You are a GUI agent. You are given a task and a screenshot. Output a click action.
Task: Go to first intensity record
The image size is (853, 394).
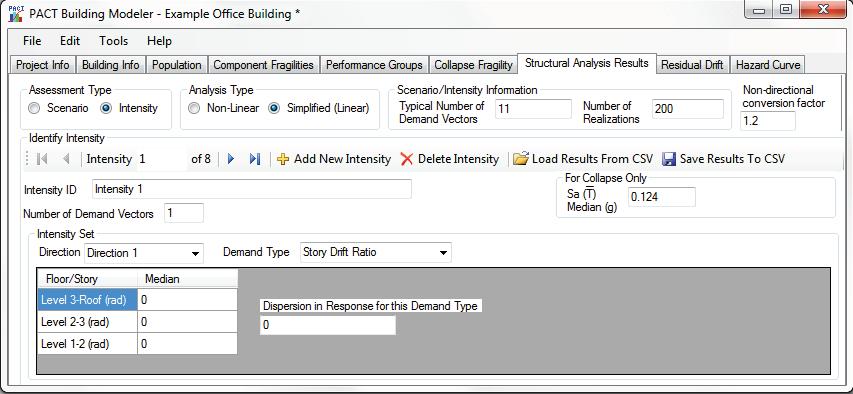(x=42, y=159)
